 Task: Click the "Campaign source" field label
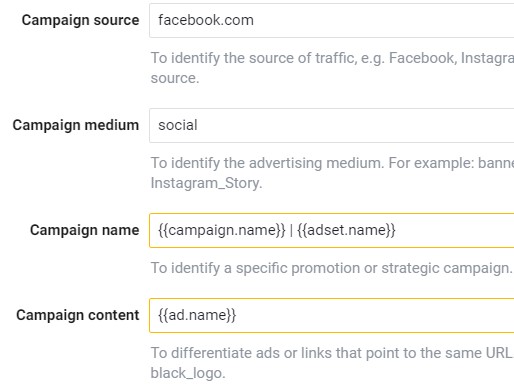pyautogui.click(x=80, y=20)
